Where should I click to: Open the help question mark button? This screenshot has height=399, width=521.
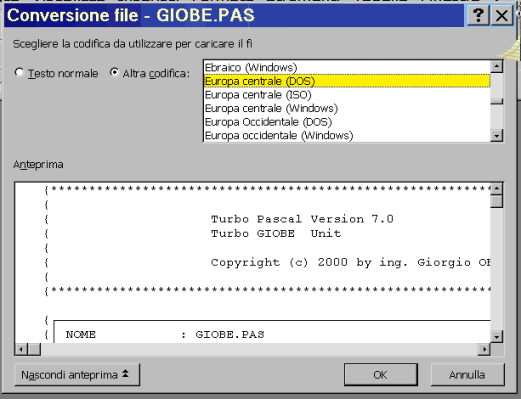[478, 15]
